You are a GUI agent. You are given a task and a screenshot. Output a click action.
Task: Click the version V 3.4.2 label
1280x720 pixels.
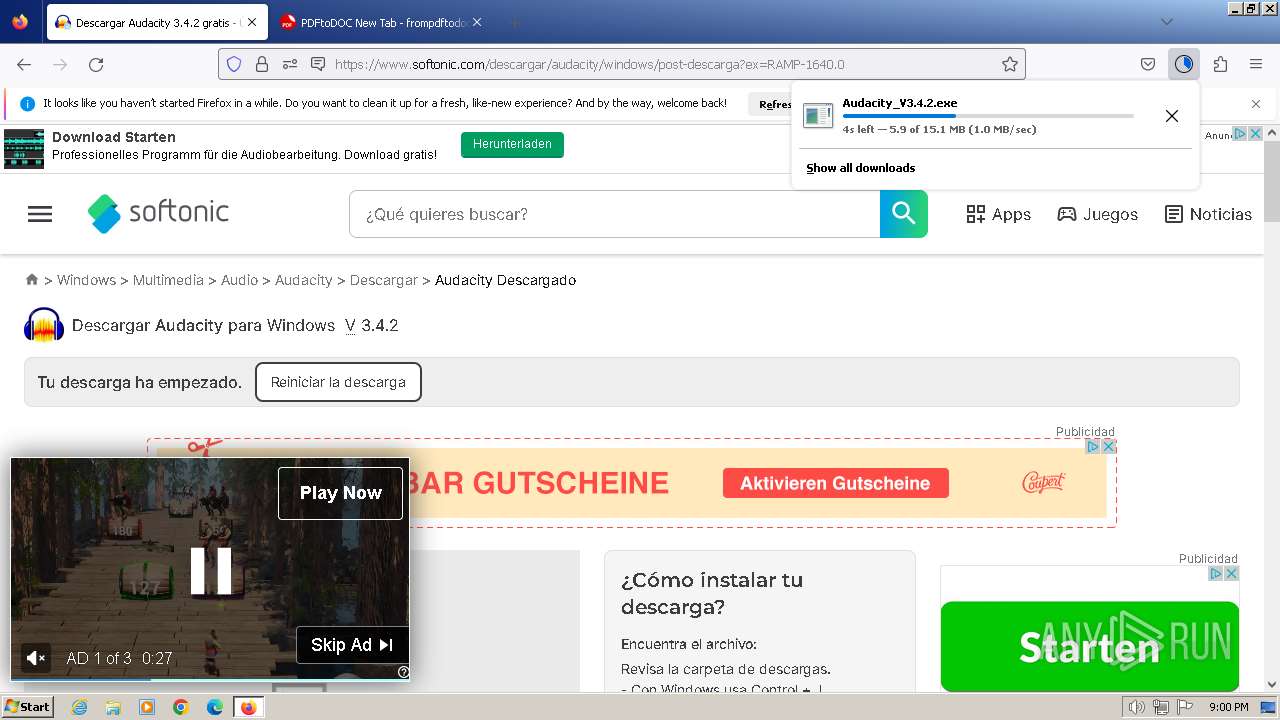point(371,325)
